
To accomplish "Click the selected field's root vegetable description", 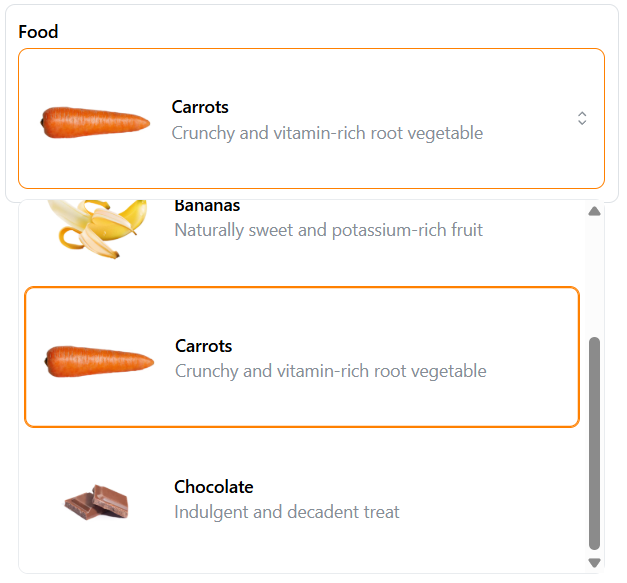I will [x=327, y=133].
